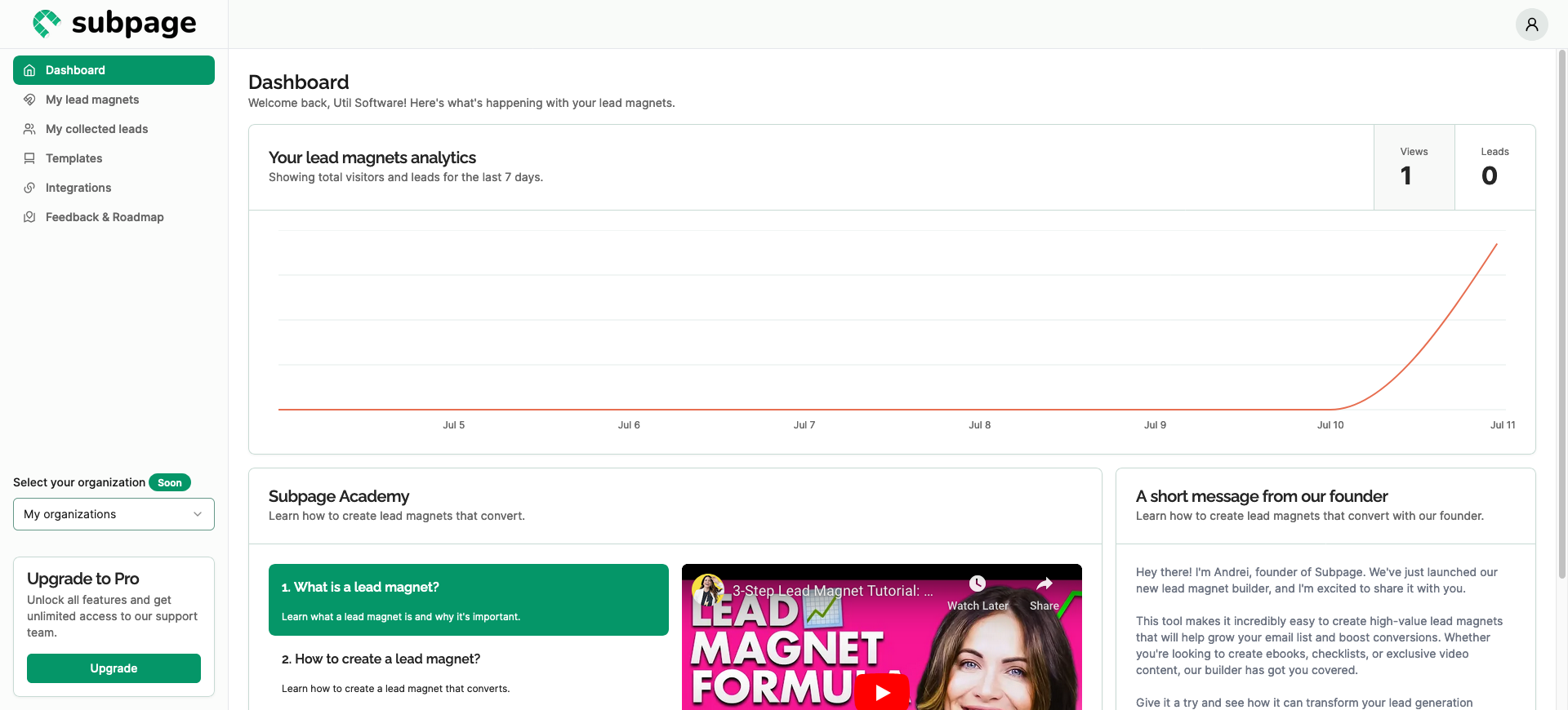Click the Templates sidebar icon
This screenshot has height=710, width=1568.
[x=29, y=158]
